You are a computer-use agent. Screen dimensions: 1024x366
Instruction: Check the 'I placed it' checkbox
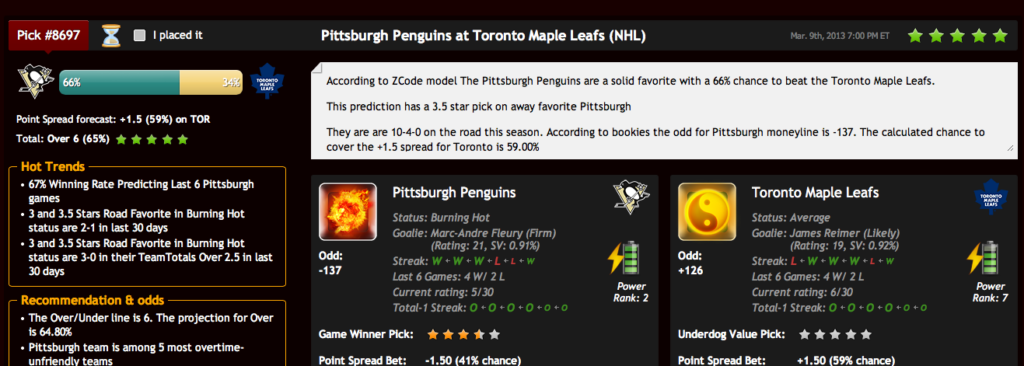pyautogui.click(x=139, y=35)
